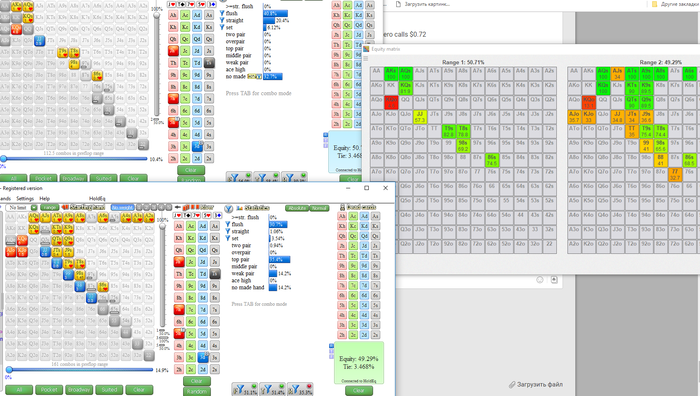Click the Suited button in upper window
The width and height of the screenshot is (700, 396).
(103, 179)
